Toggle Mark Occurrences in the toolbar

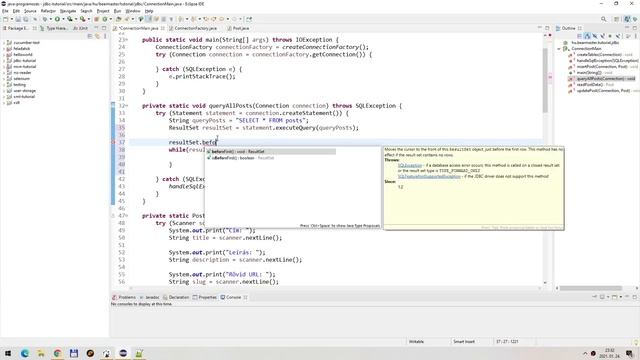tap(149, 19)
